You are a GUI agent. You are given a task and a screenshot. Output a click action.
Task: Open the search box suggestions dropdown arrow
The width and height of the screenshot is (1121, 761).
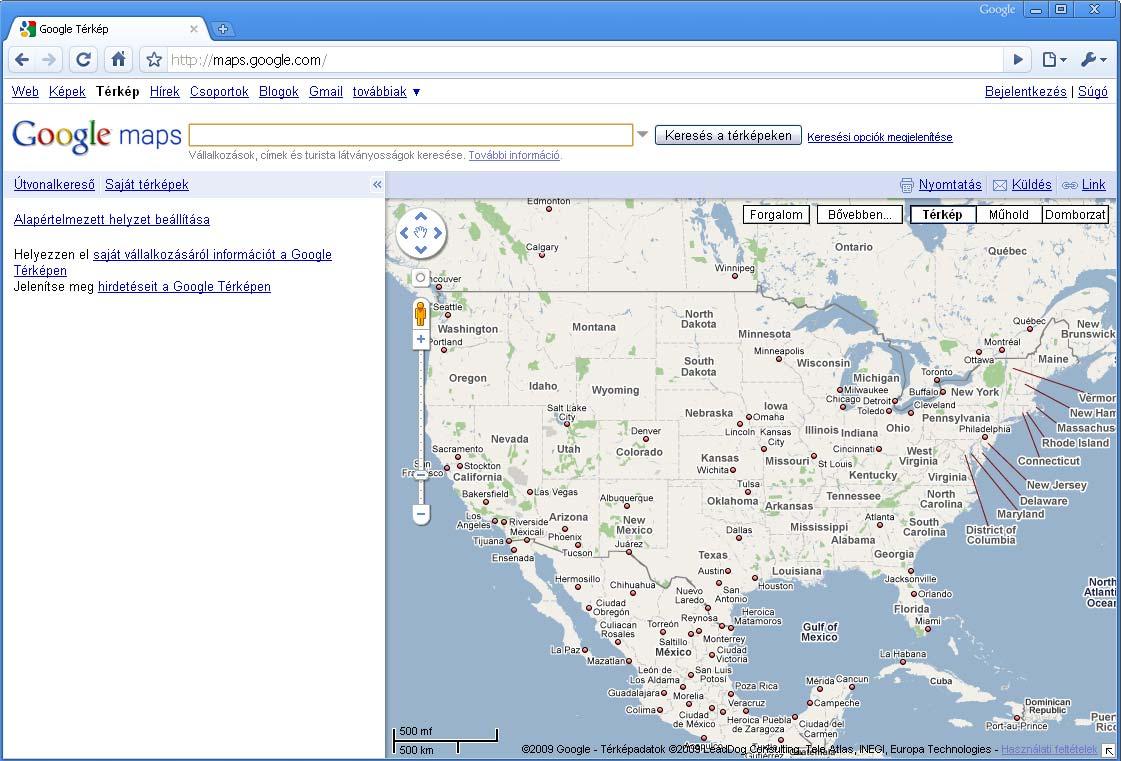(x=642, y=134)
